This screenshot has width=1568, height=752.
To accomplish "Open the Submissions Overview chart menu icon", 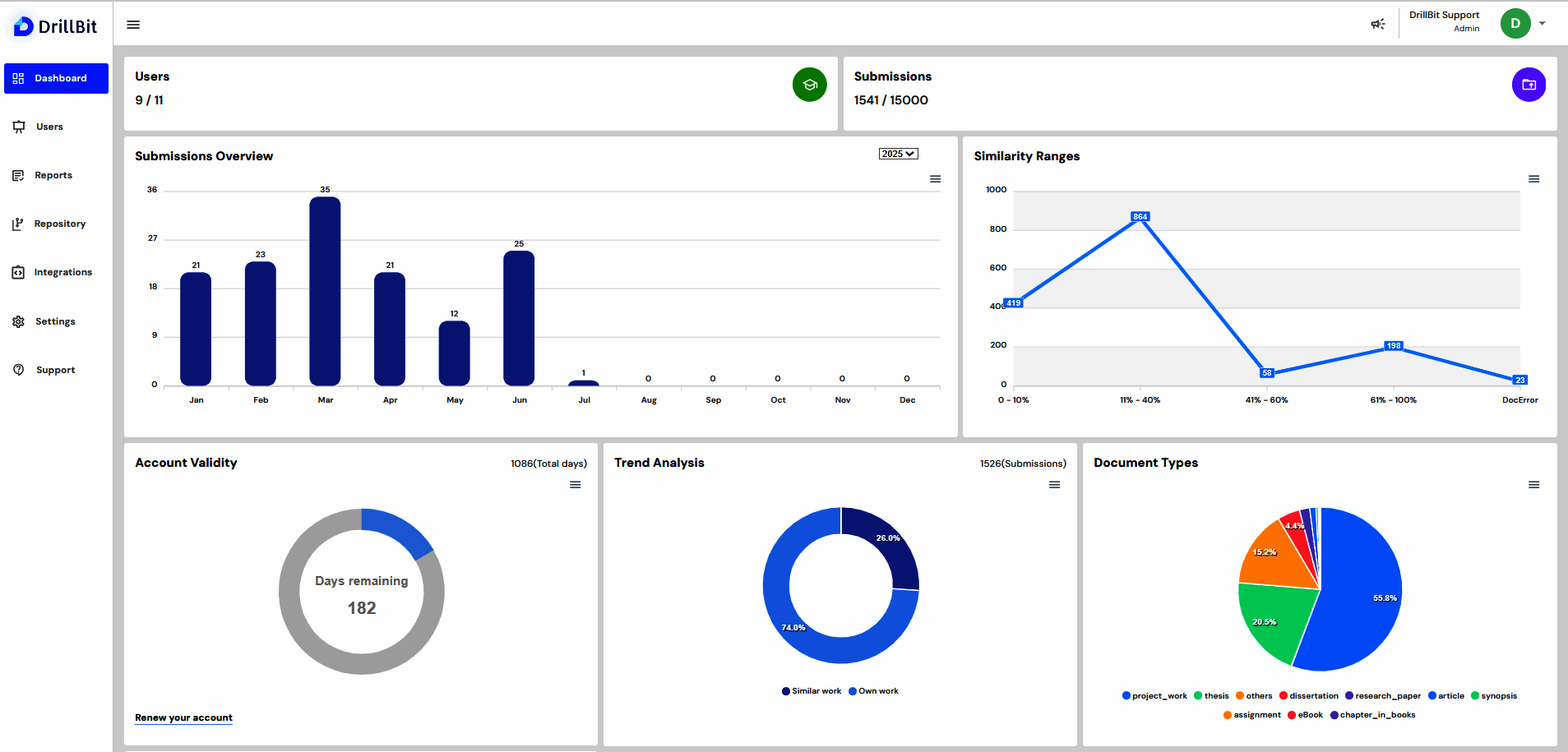I will (x=935, y=179).
